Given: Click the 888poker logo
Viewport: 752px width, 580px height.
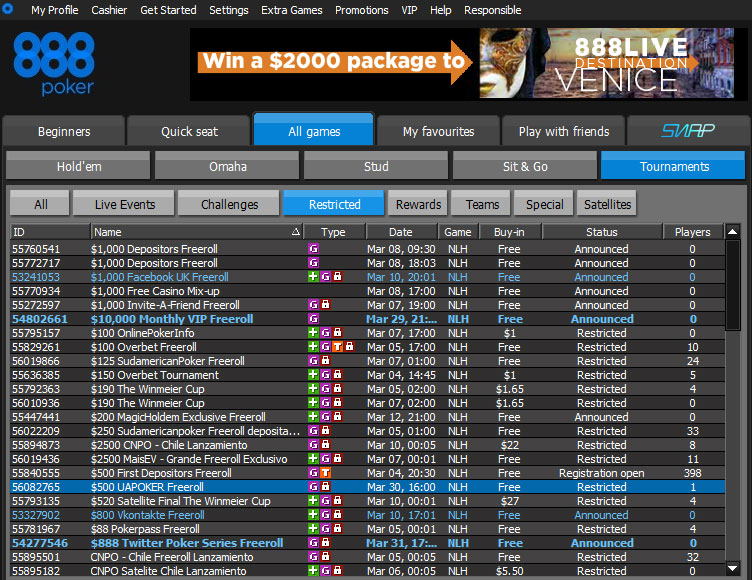Looking at the screenshot, I should tap(54, 64).
